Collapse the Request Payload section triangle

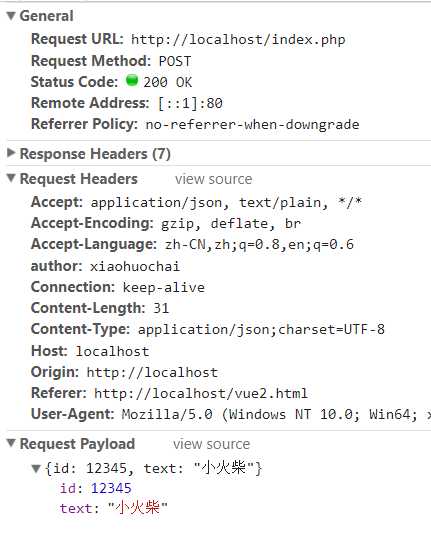(x=11, y=443)
